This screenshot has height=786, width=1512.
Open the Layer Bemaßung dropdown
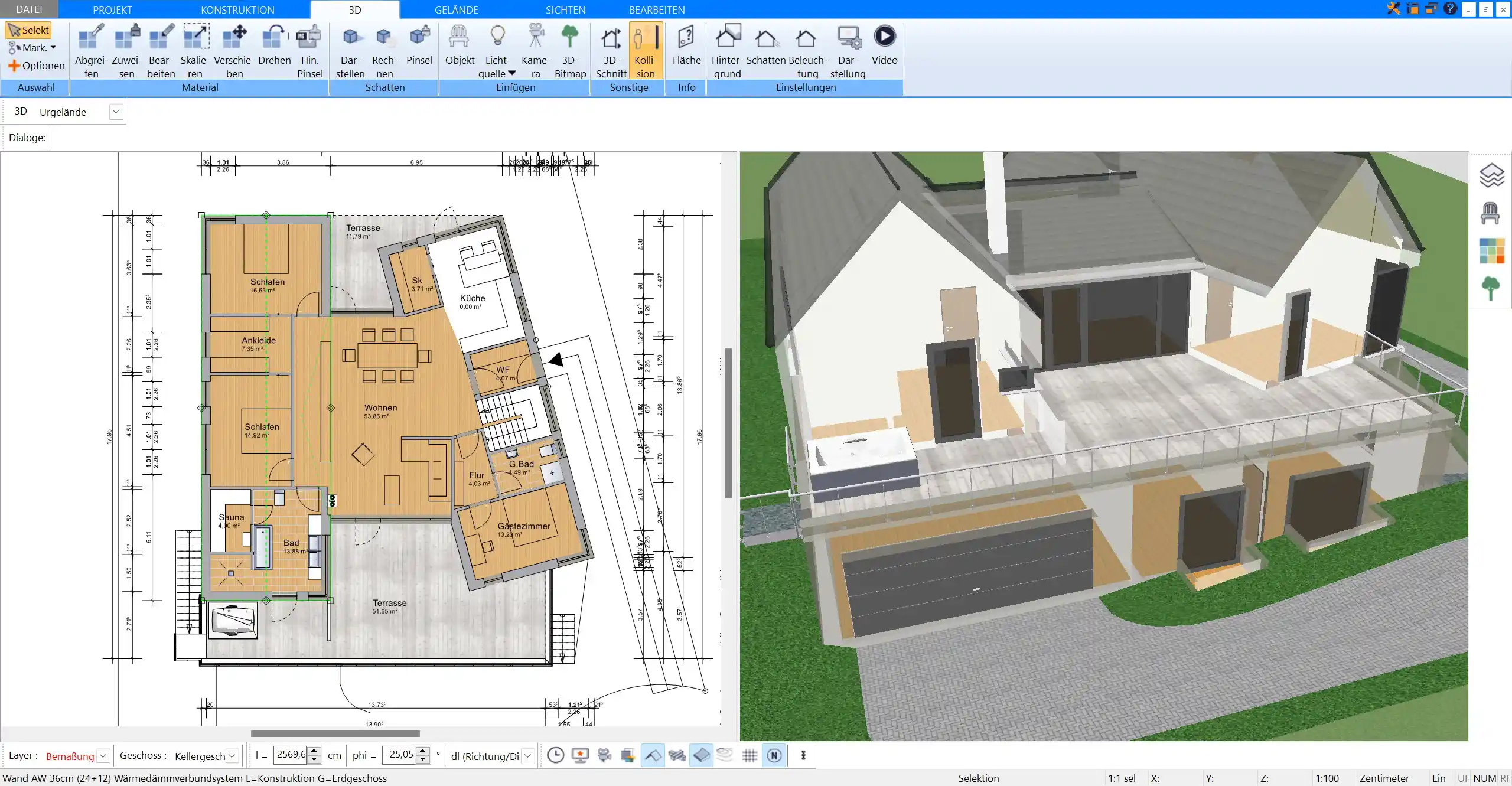103,756
